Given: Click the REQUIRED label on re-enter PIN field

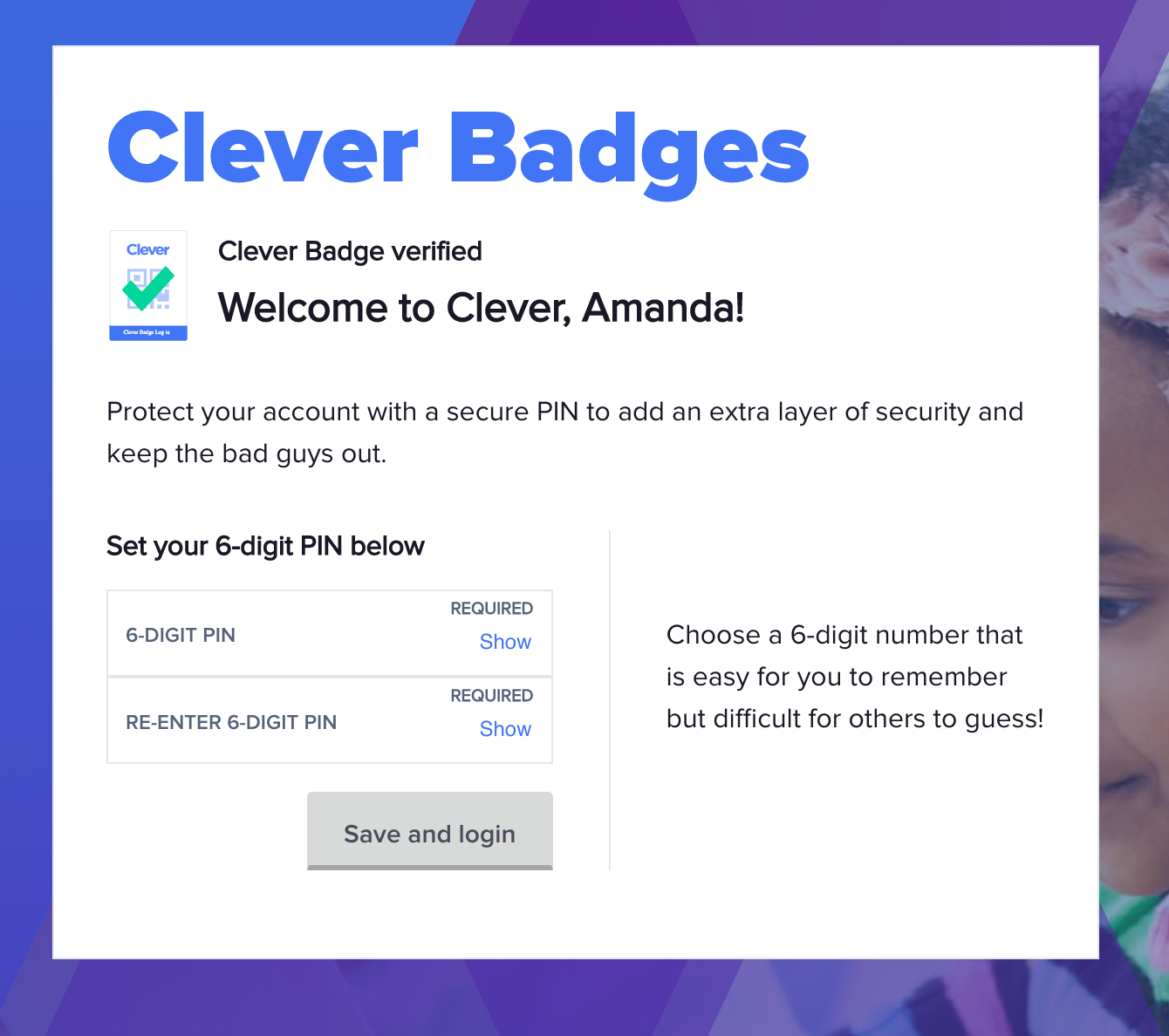Looking at the screenshot, I should coord(491,696).
